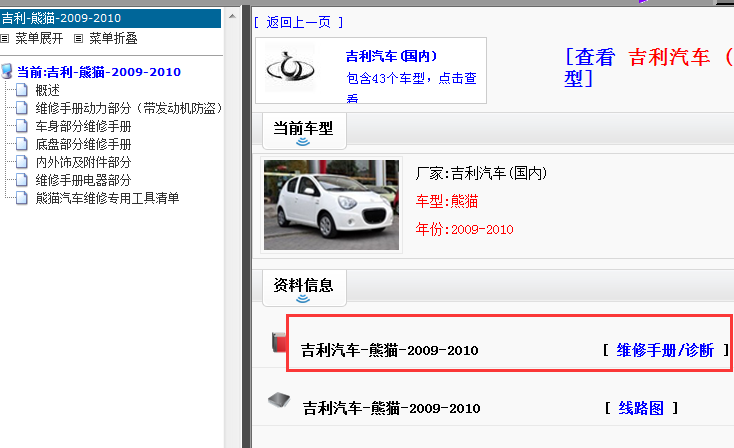
Task: Click the 菜单折叠 collapse-menu icon
Action: point(79,38)
